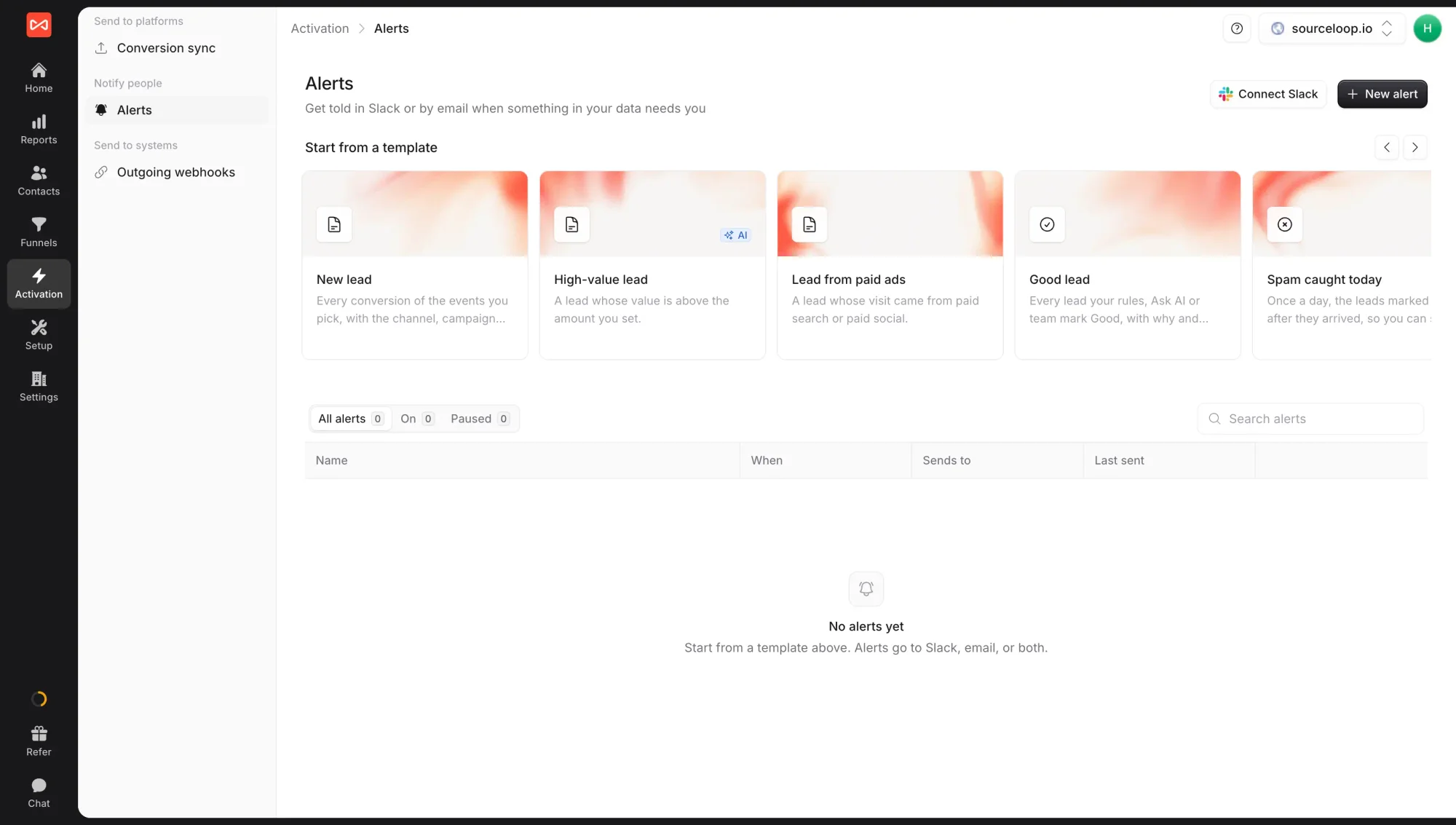
Task: Click the Spam caught today X icon
Action: click(1285, 224)
